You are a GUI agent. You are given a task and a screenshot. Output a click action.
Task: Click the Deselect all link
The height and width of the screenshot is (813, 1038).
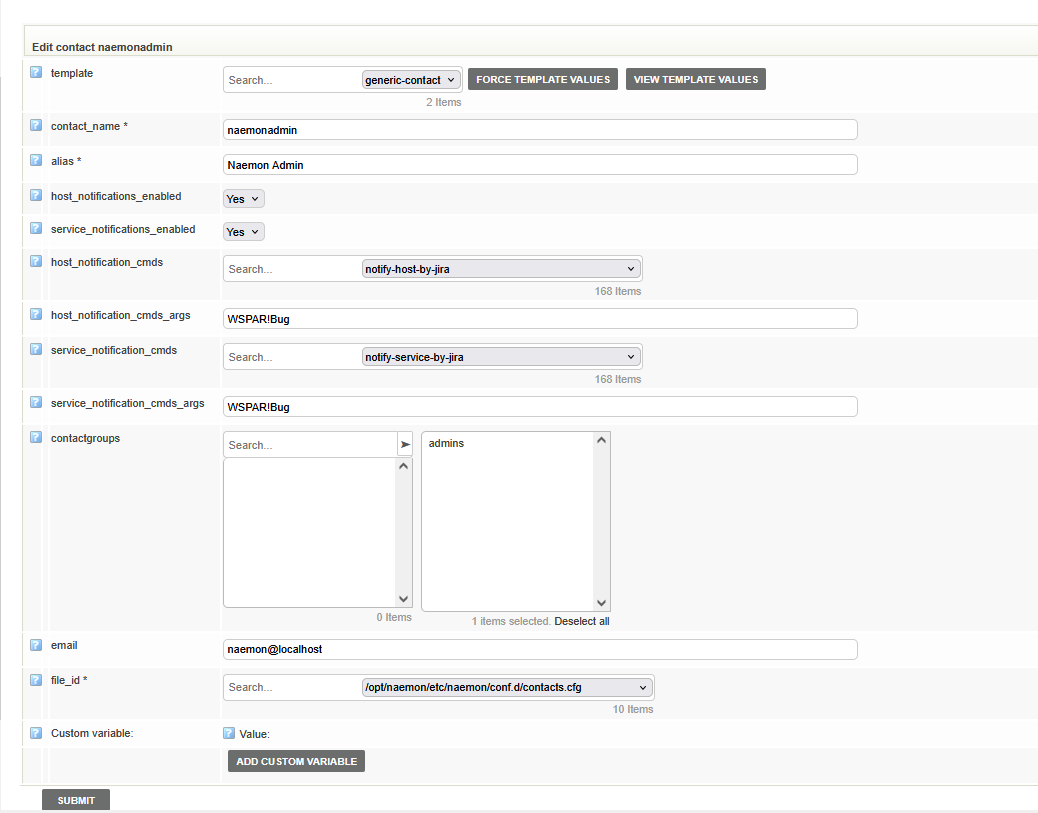coord(582,620)
